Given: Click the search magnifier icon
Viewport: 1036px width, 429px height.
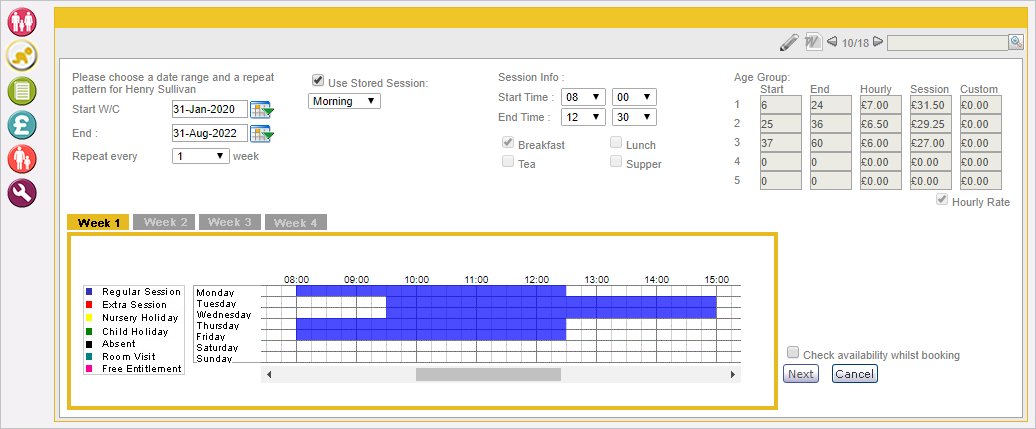Looking at the screenshot, I should (x=1016, y=42).
